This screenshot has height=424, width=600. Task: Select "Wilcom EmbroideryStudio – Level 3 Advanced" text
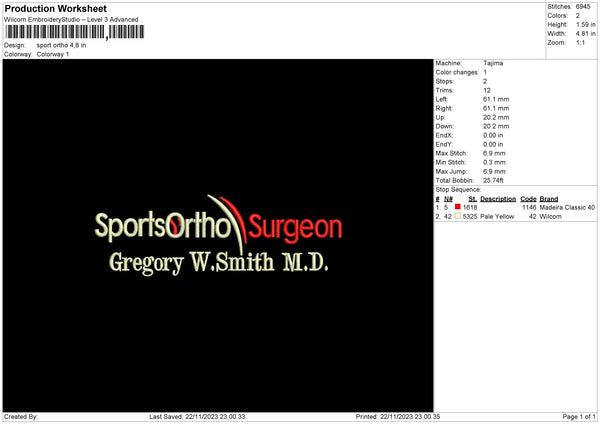tap(71, 20)
